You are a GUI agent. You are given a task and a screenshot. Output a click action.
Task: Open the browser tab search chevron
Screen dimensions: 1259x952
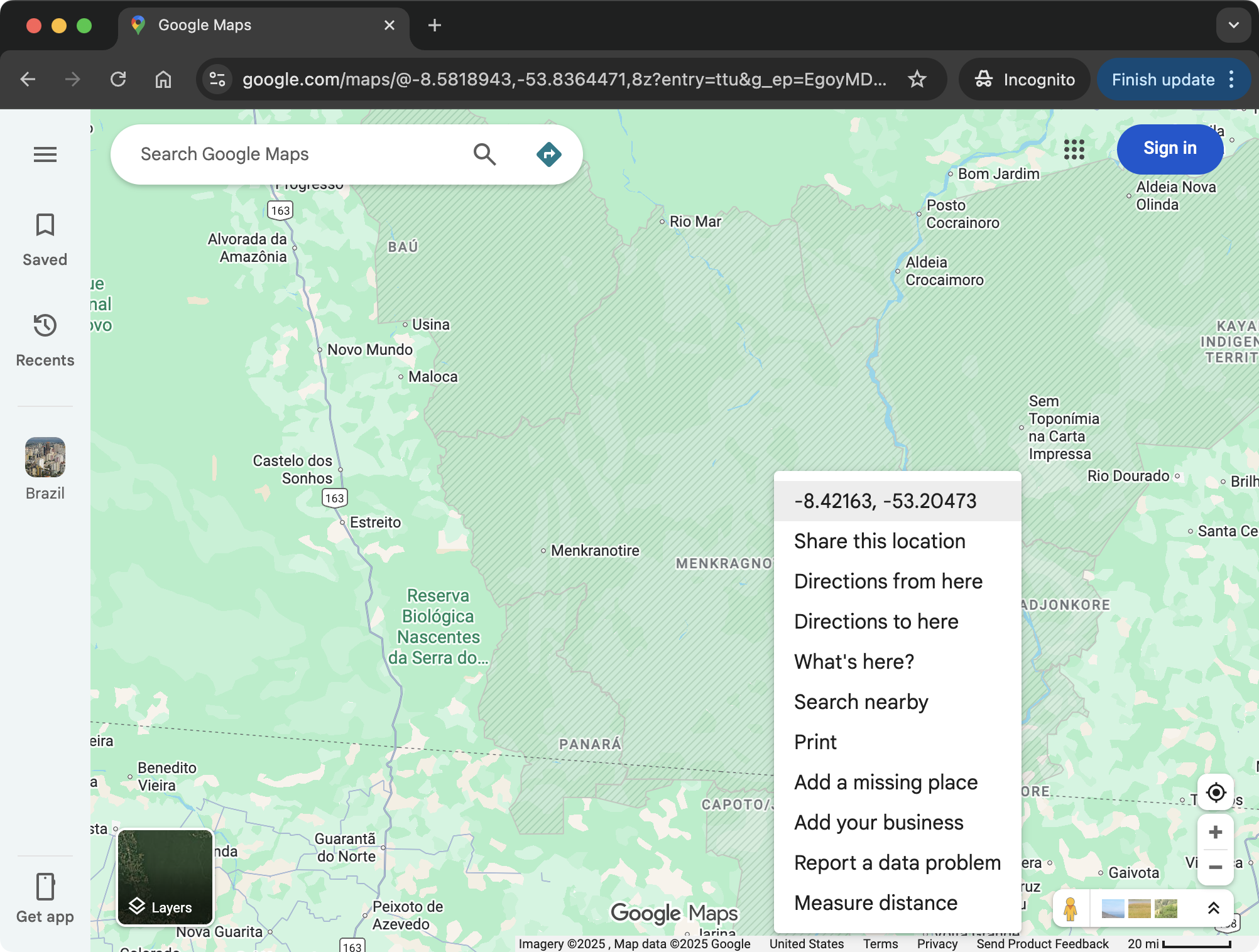[x=1233, y=25]
